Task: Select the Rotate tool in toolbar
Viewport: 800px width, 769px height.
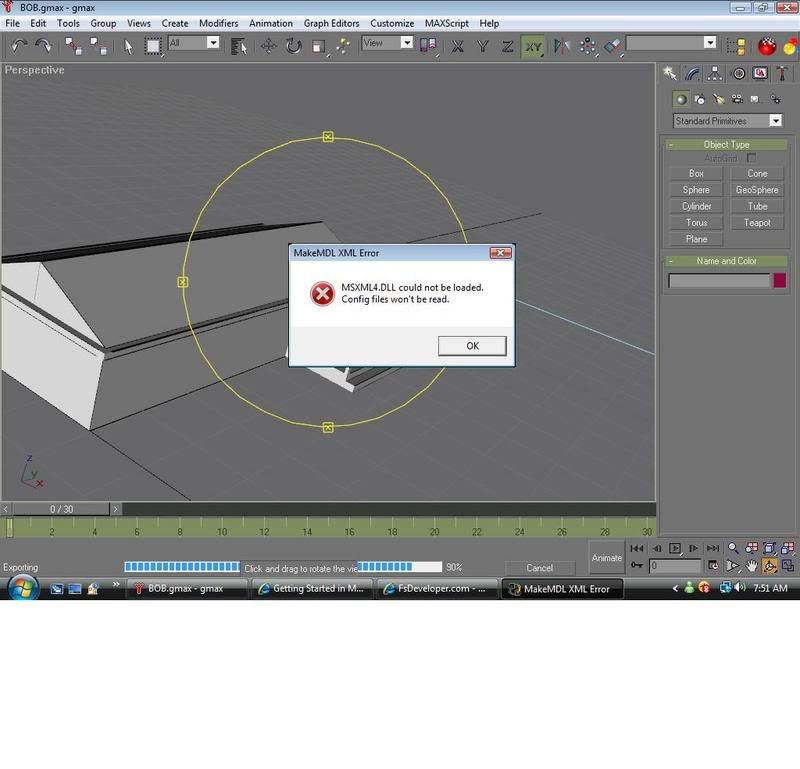Action: click(294, 45)
